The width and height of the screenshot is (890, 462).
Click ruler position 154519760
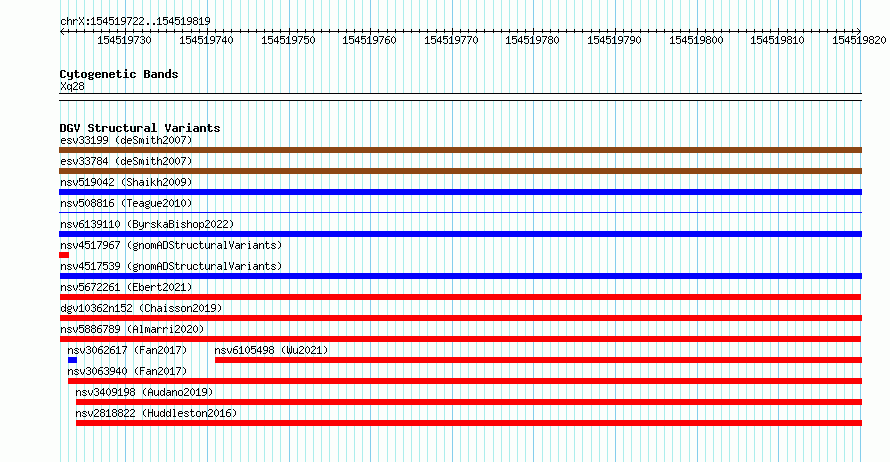tap(370, 40)
